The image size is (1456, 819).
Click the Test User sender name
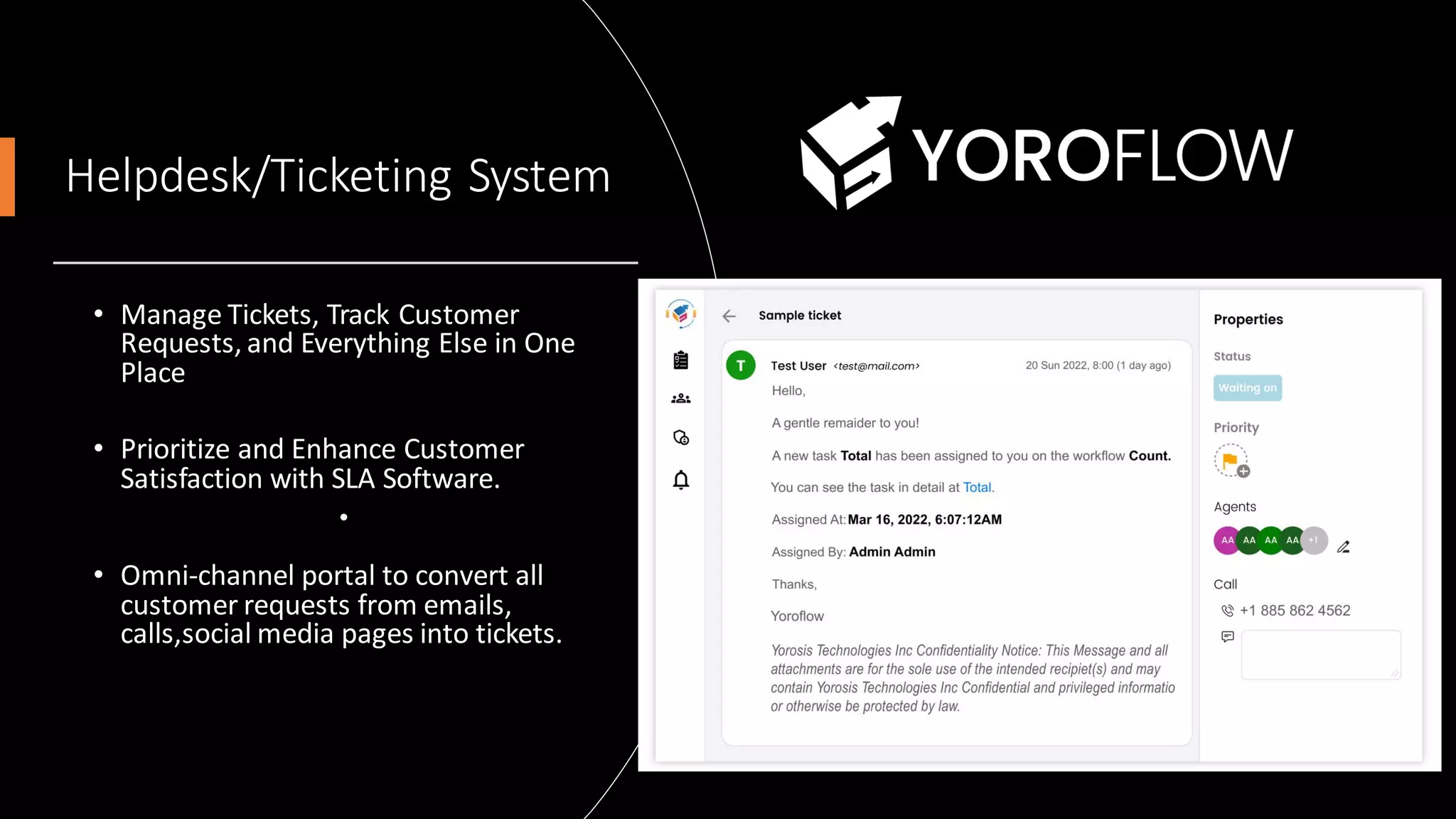[x=798, y=366]
